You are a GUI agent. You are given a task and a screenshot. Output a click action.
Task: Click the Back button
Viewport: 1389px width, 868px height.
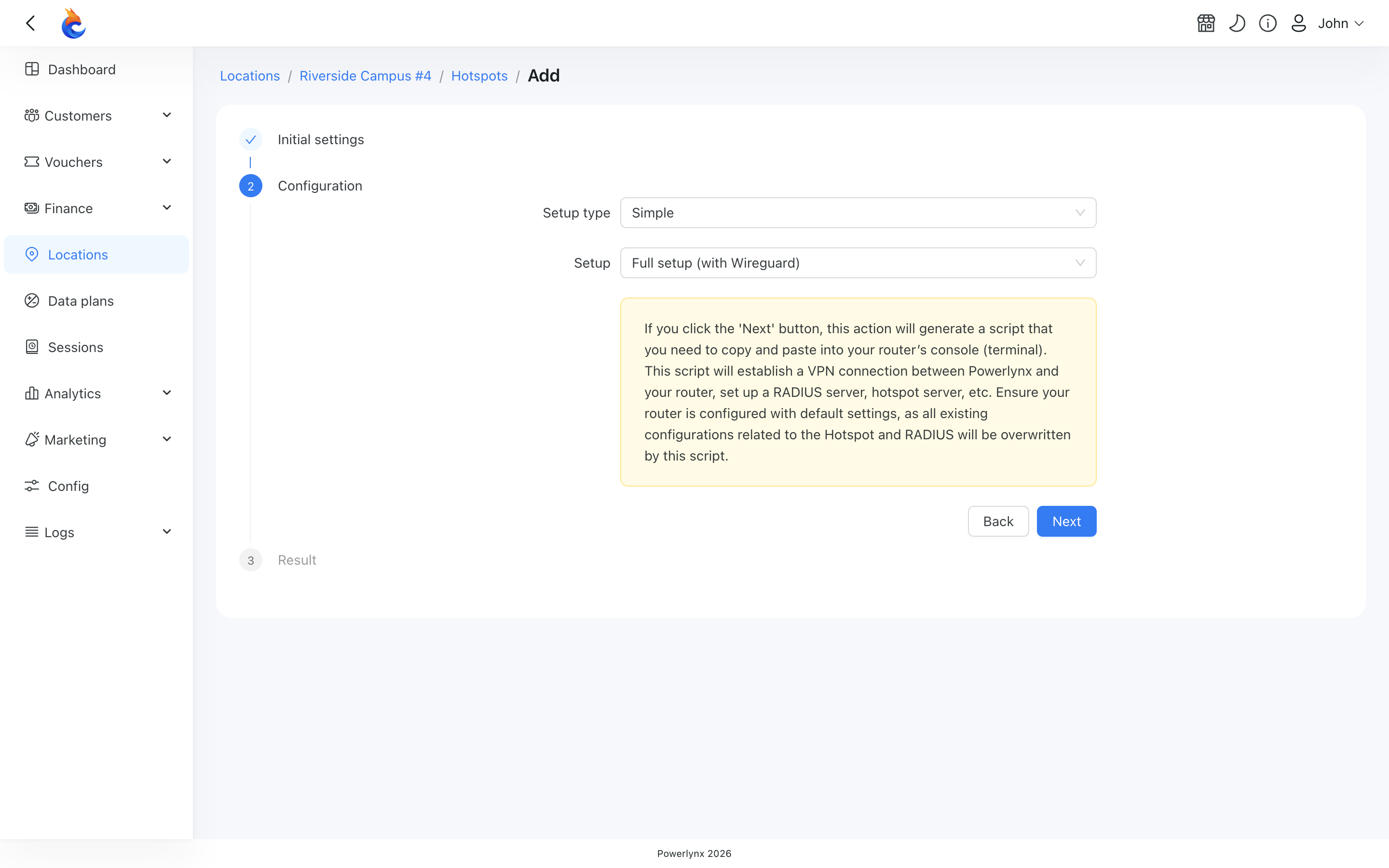[x=998, y=521]
